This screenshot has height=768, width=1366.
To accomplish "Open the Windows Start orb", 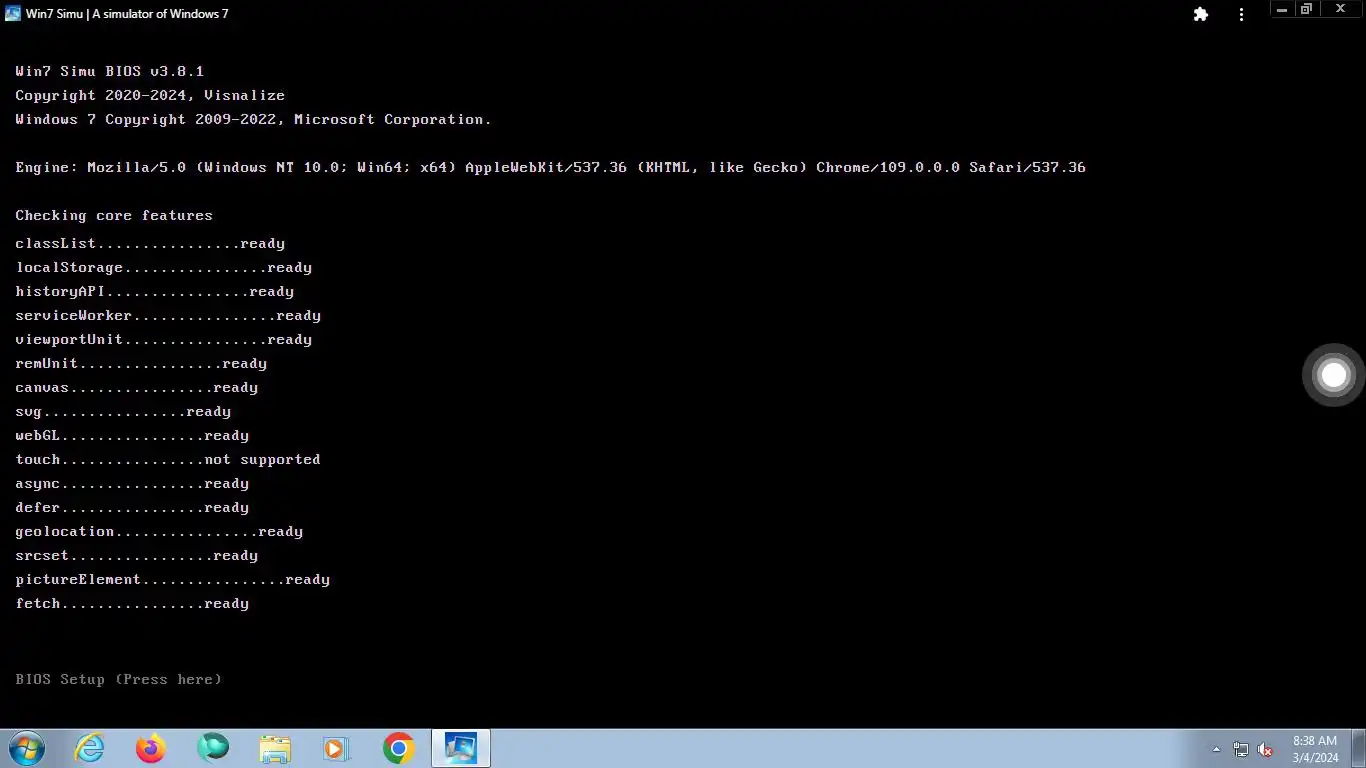I will pos(27,748).
